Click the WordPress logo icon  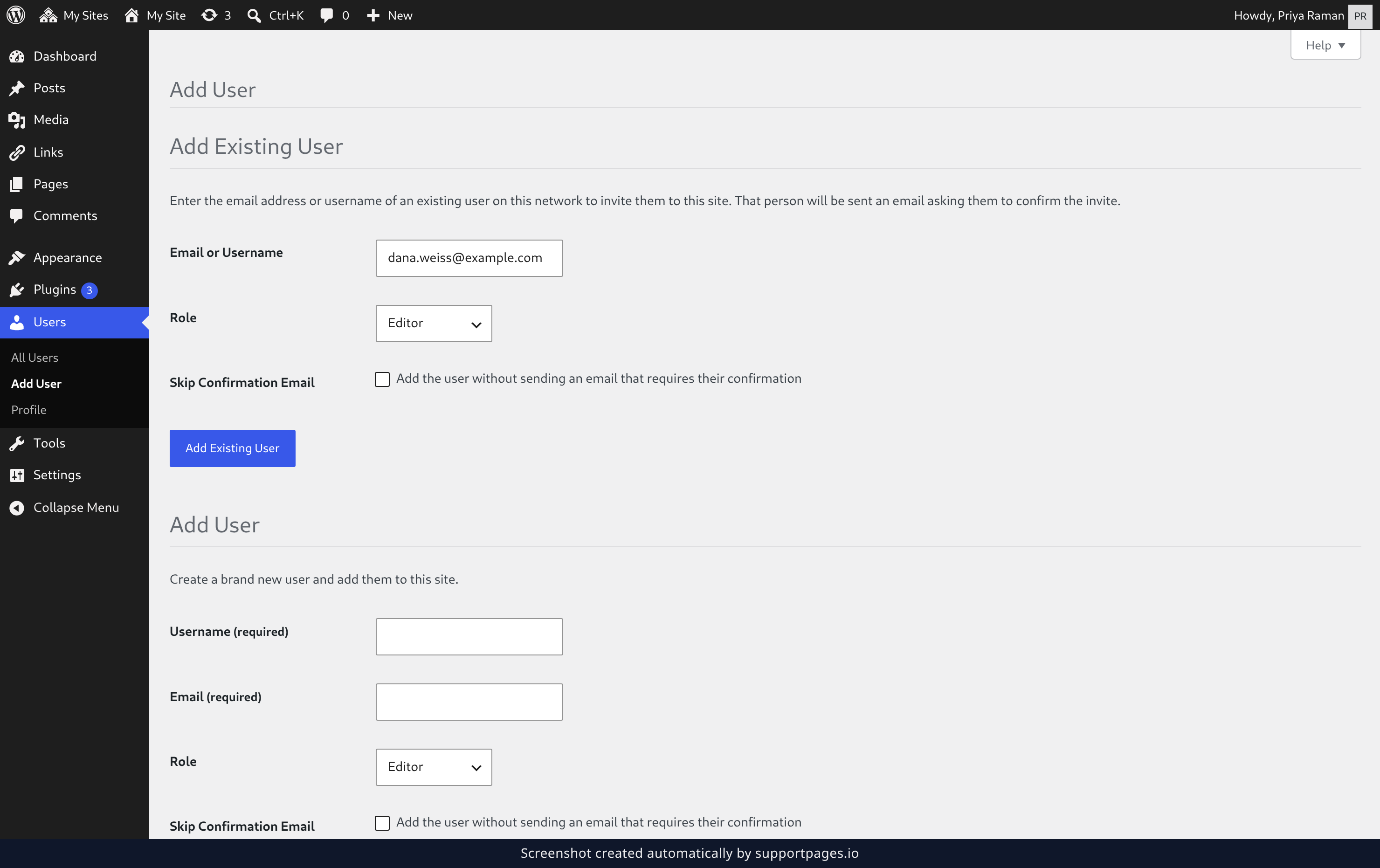pos(15,15)
